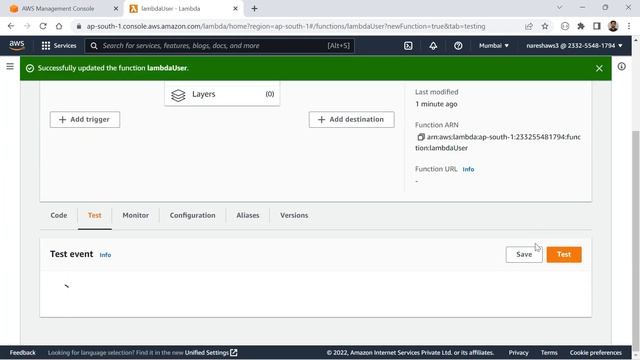Screen dimensions: 640x360
Task: Open the notifications bell
Action: (433, 46)
